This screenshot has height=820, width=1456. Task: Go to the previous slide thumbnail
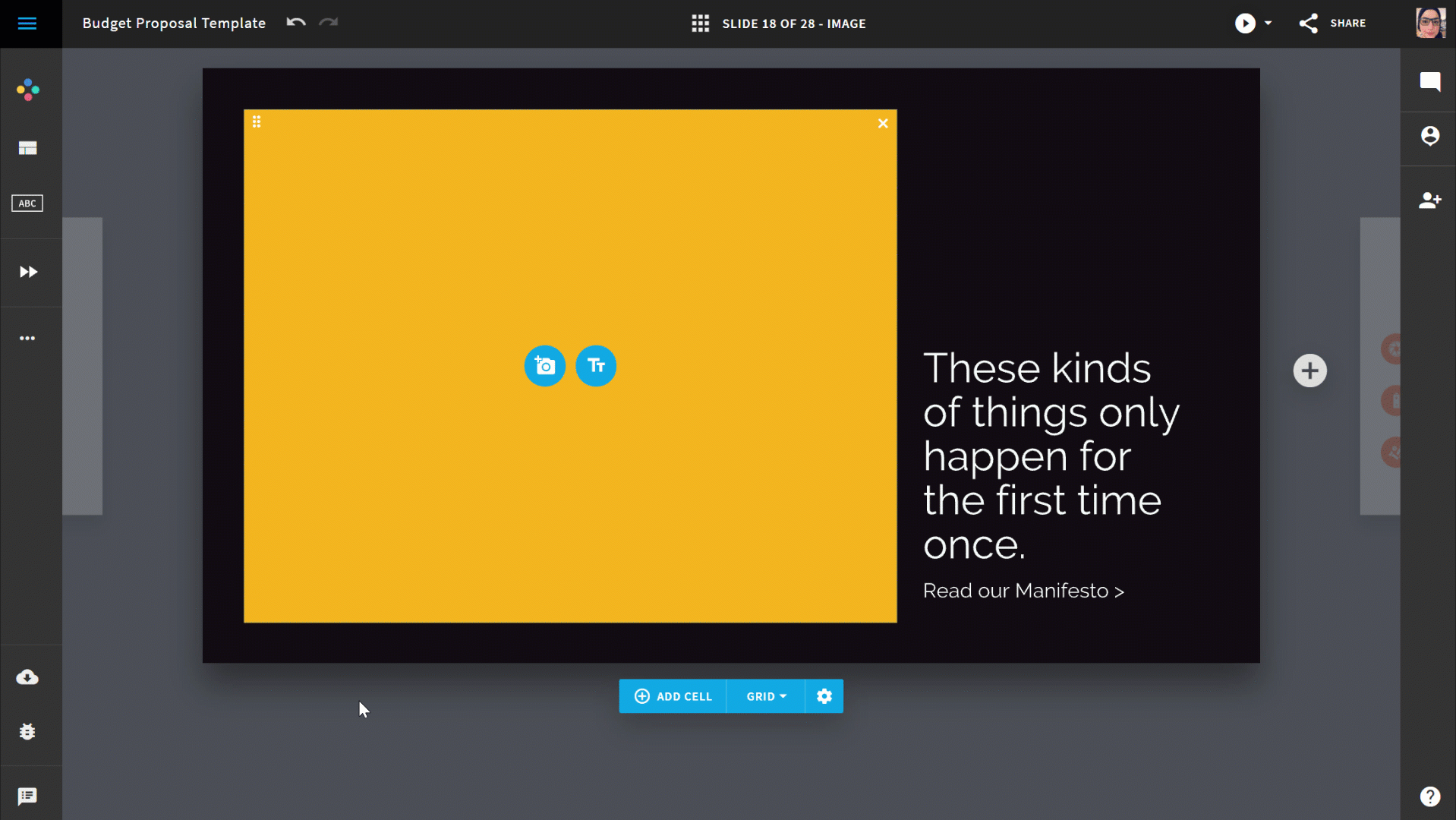pyautogui.click(x=82, y=366)
